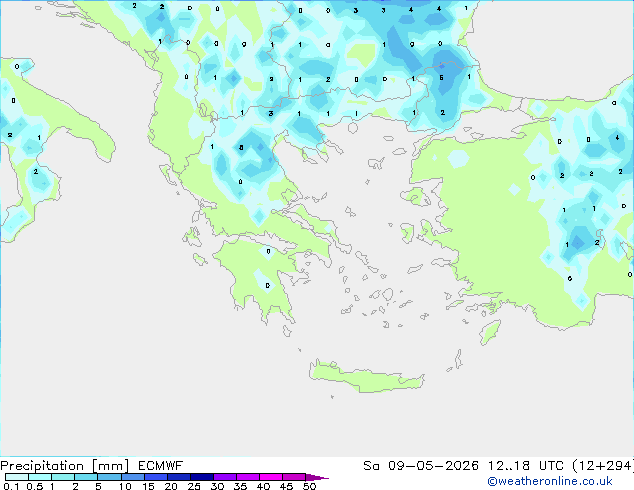Click the 1 mm legend color swatch
Viewport: 634px width, 490px height.
63,477
